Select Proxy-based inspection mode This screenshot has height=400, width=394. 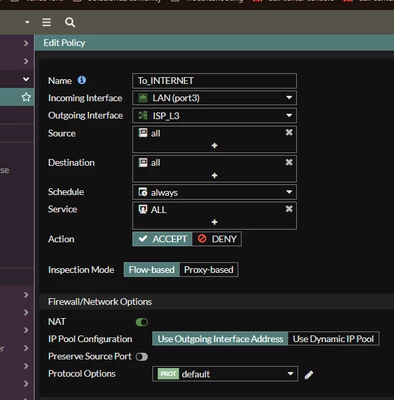coord(209,270)
